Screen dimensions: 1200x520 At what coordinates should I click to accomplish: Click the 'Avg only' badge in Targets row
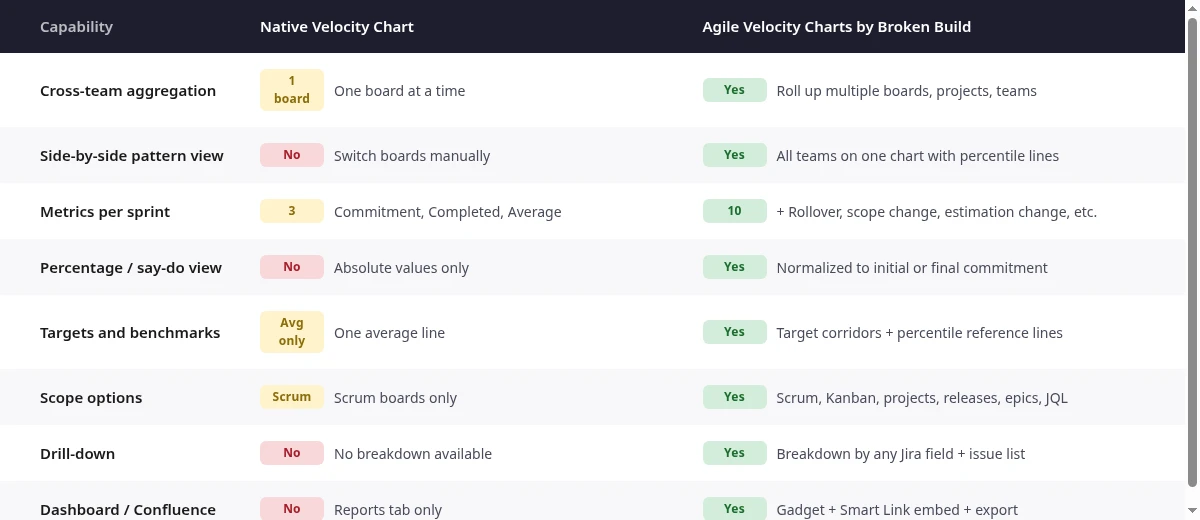(292, 332)
